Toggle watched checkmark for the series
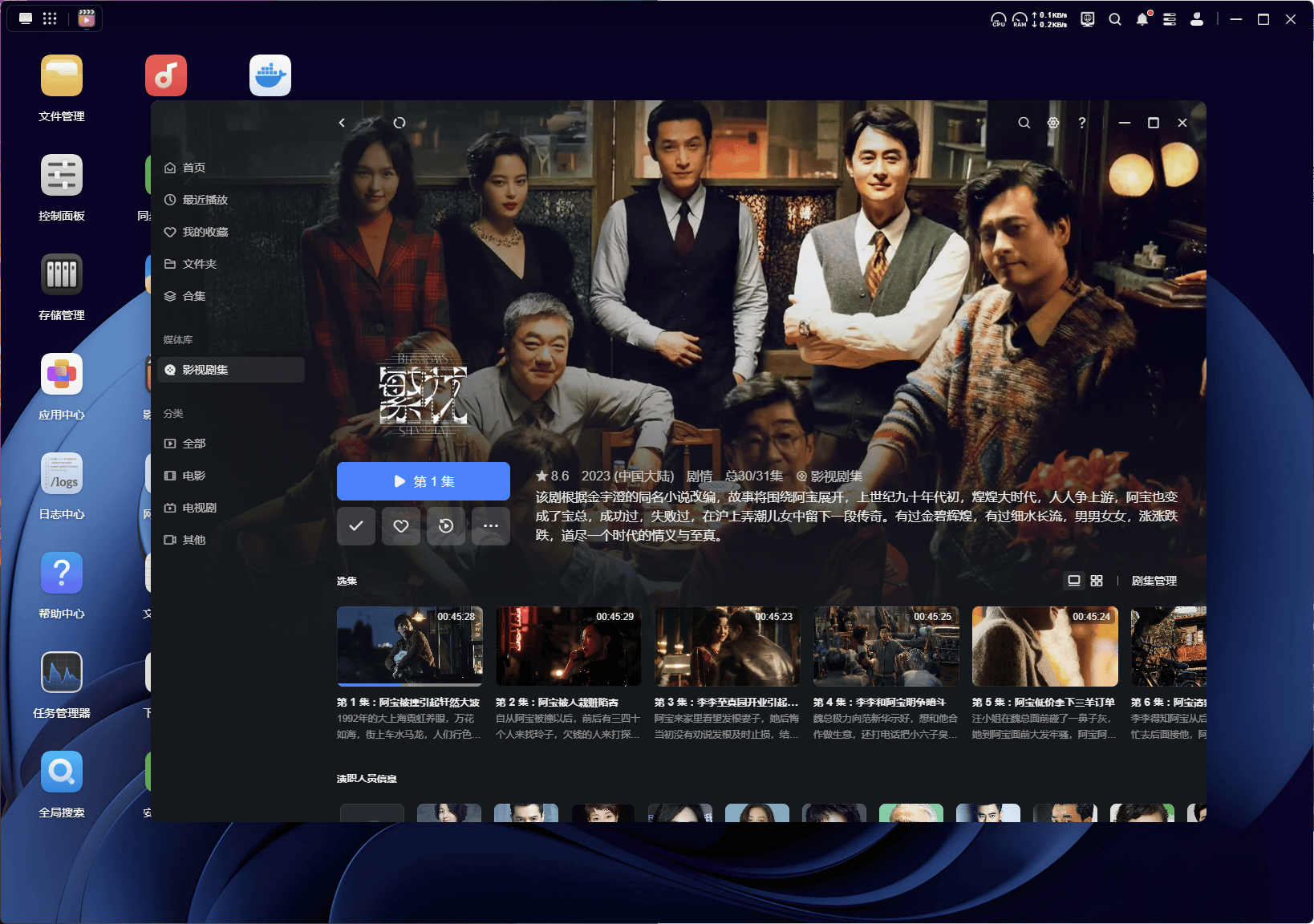The height and width of the screenshot is (924, 1314). tap(356, 526)
